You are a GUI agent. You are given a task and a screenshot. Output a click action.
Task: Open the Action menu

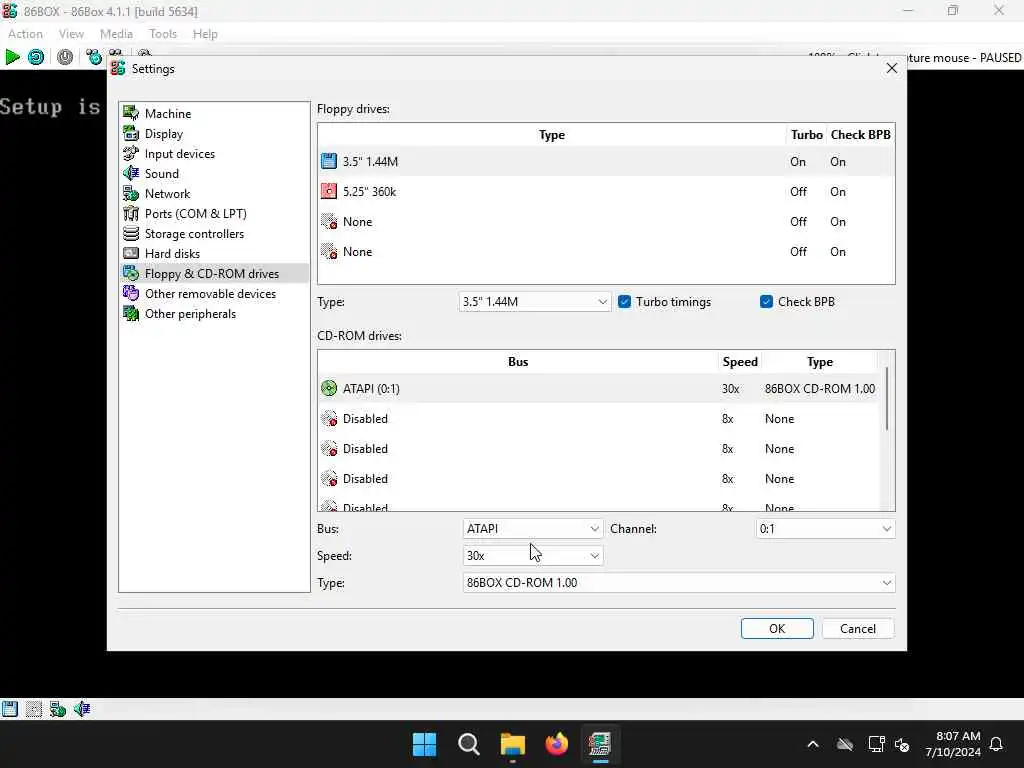25,34
